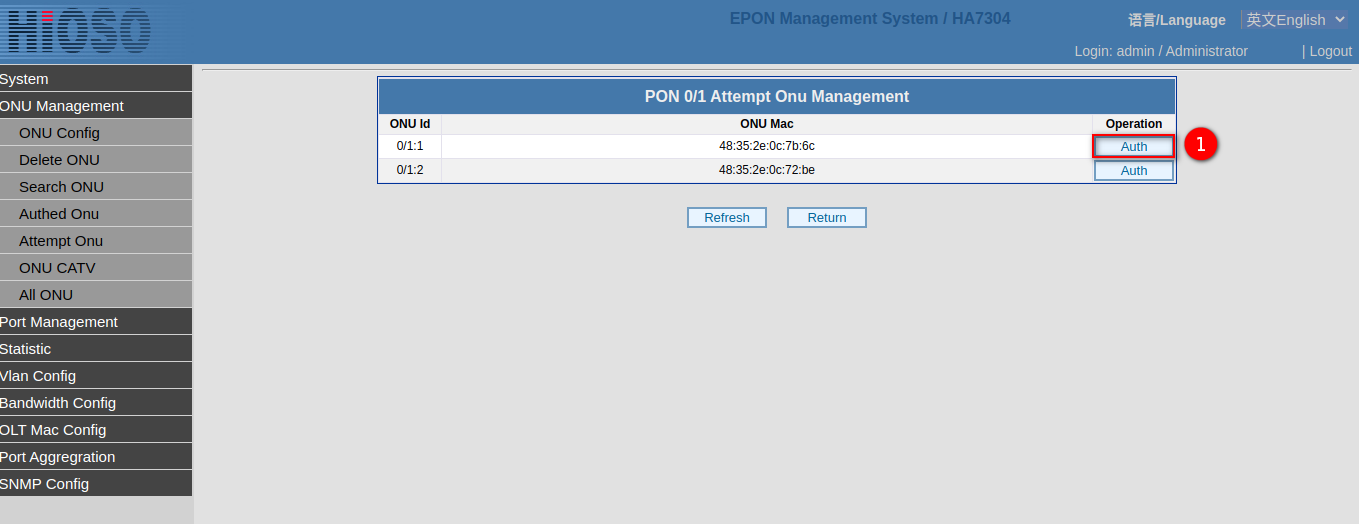This screenshot has height=524, width=1359.
Task: Go to Delete ONU page
Action: [59, 160]
